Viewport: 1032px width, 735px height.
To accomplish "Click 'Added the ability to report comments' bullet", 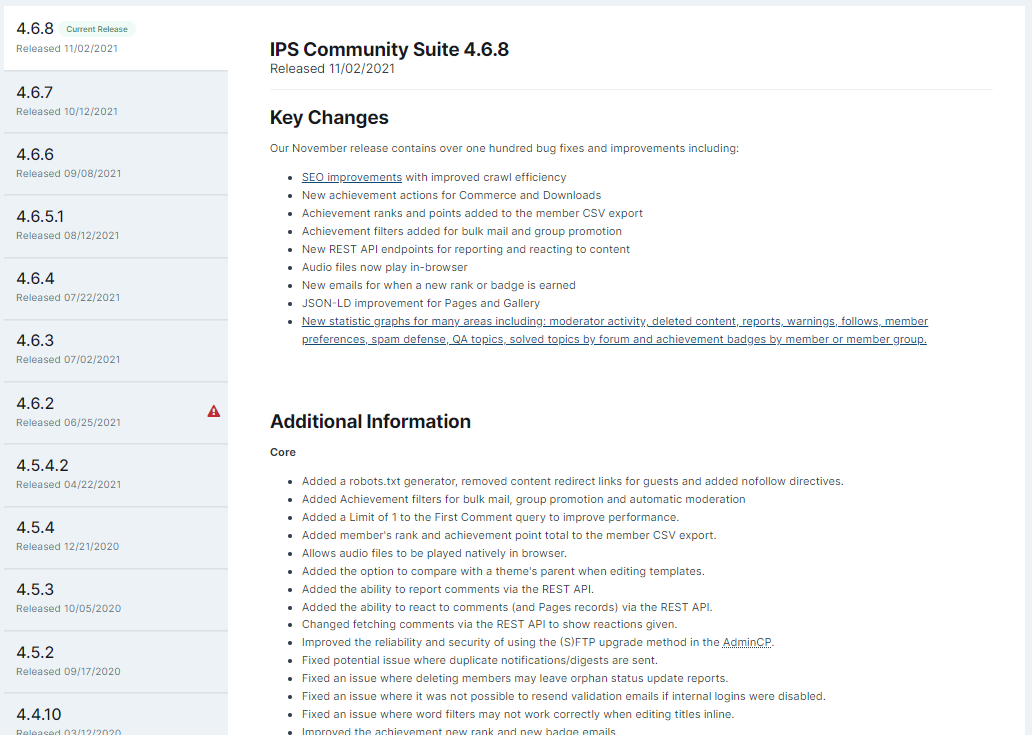I will pyautogui.click(x=448, y=589).
